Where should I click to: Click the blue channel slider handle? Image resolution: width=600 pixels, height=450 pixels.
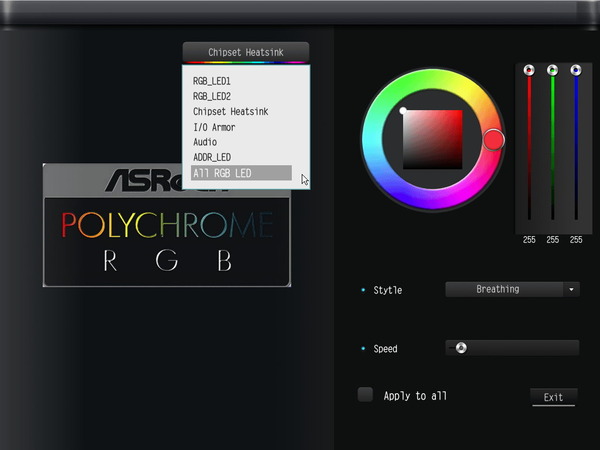(576, 70)
